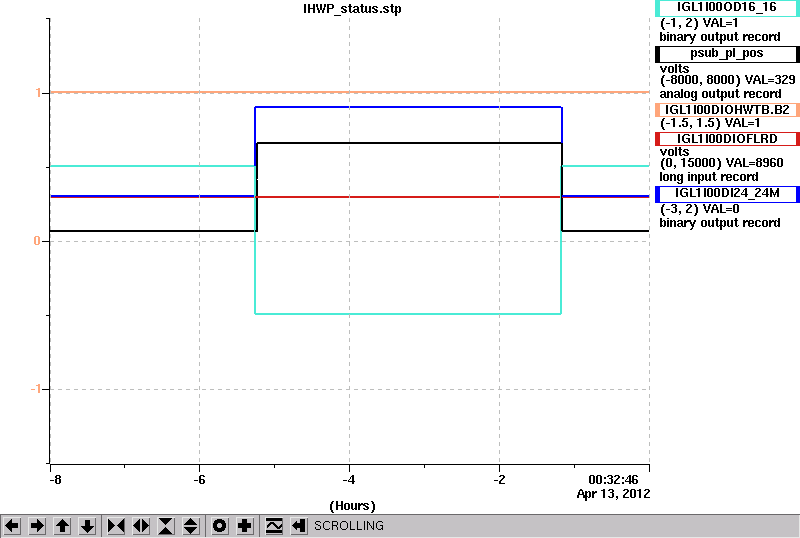The height and width of the screenshot is (538, 800).
Task: Pan the graph down with down arrow
Action: click(x=88, y=526)
